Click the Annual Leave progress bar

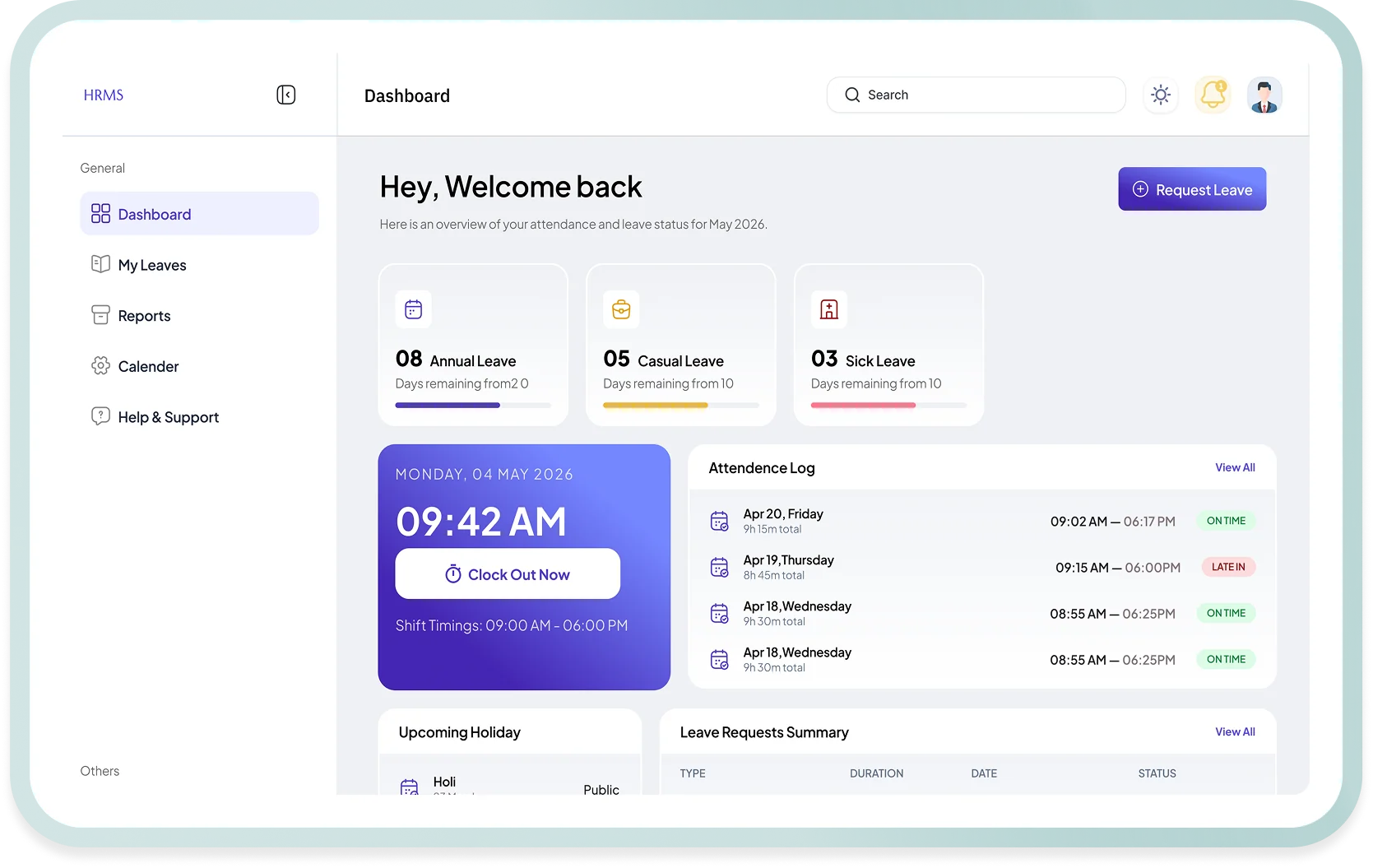click(473, 405)
